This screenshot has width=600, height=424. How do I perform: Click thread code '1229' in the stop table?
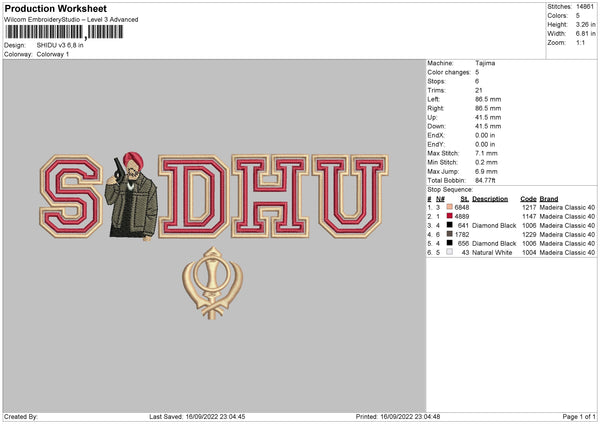pos(529,234)
